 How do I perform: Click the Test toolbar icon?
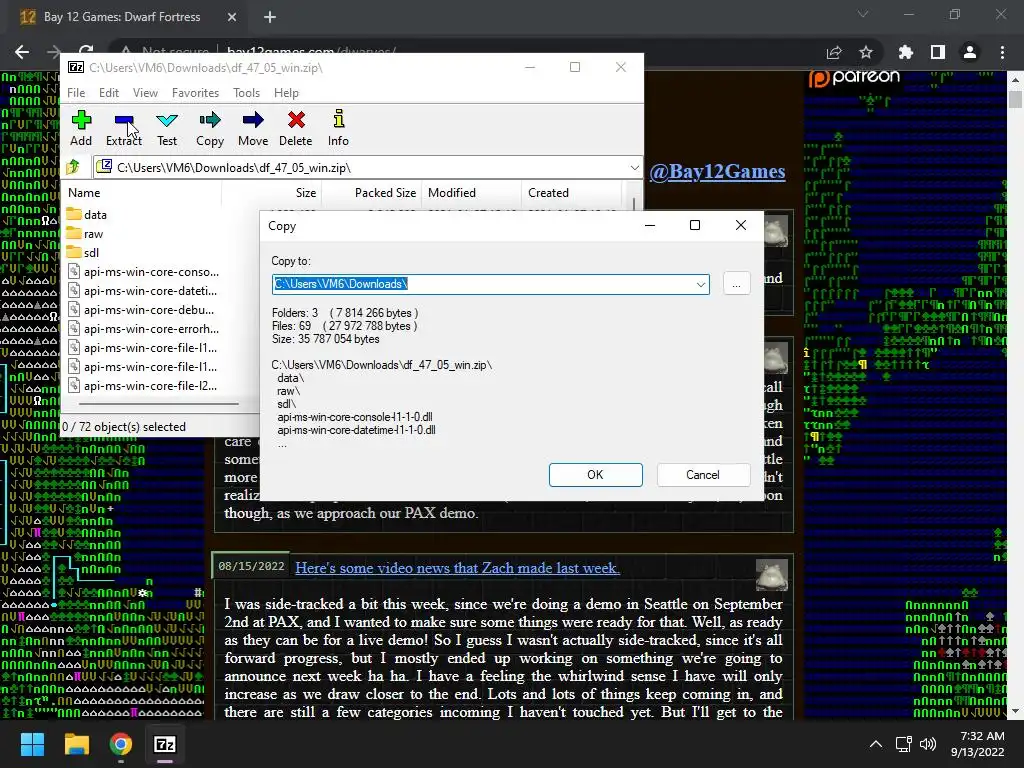(x=167, y=128)
